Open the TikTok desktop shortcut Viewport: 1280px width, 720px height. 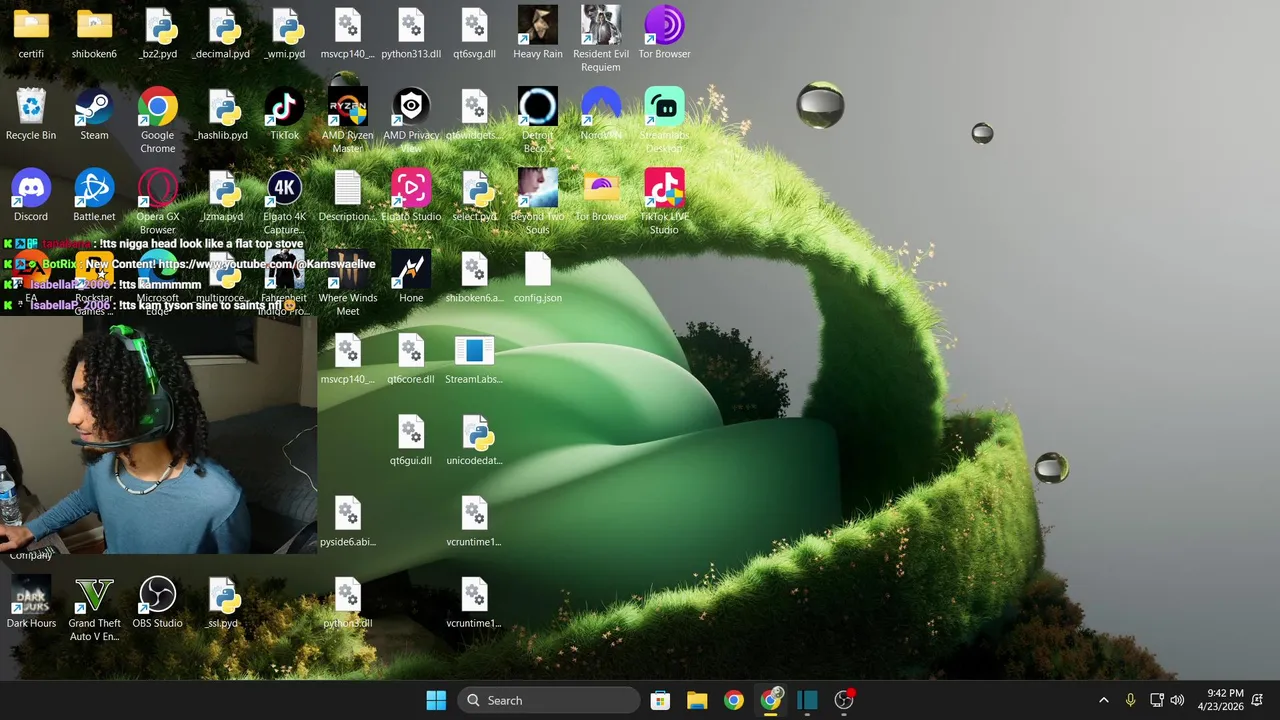(x=285, y=114)
